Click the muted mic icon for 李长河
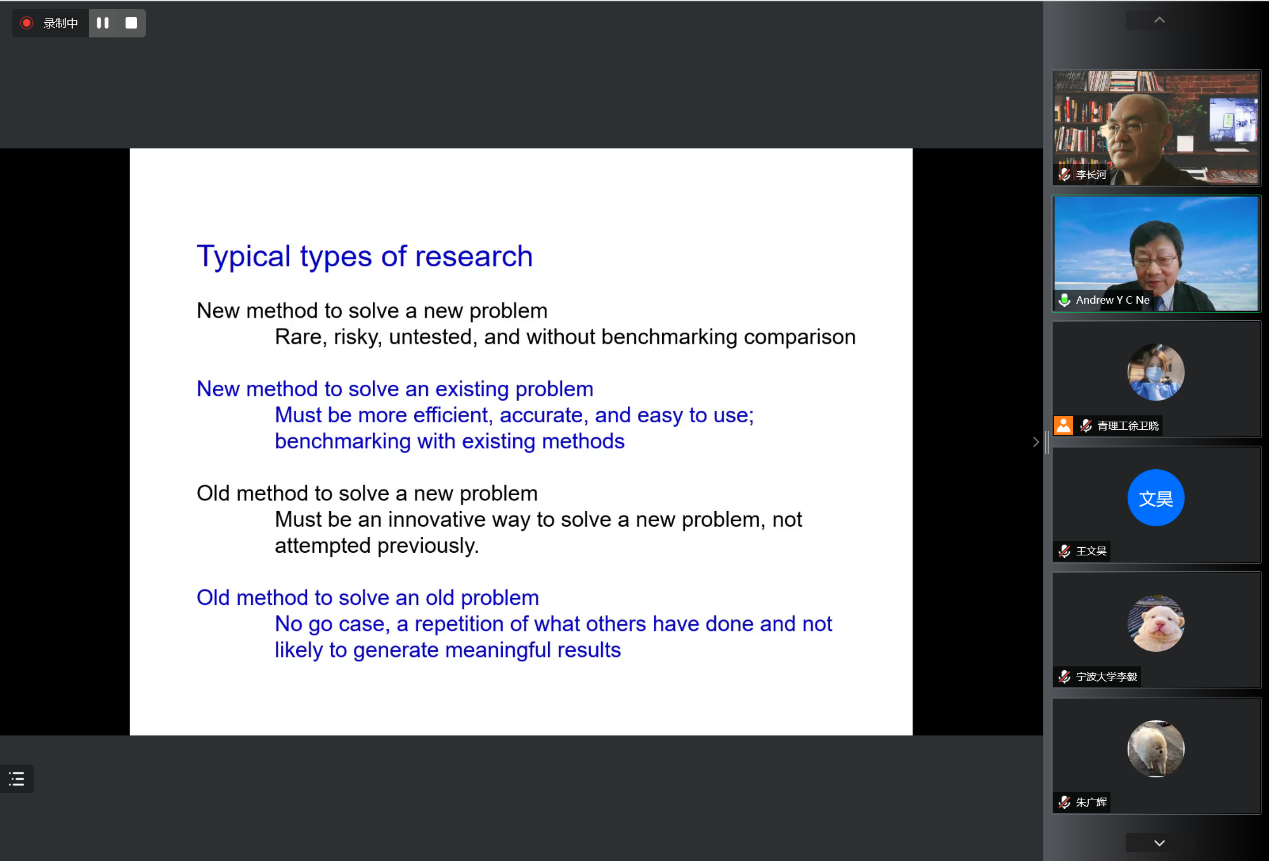 (x=1065, y=175)
